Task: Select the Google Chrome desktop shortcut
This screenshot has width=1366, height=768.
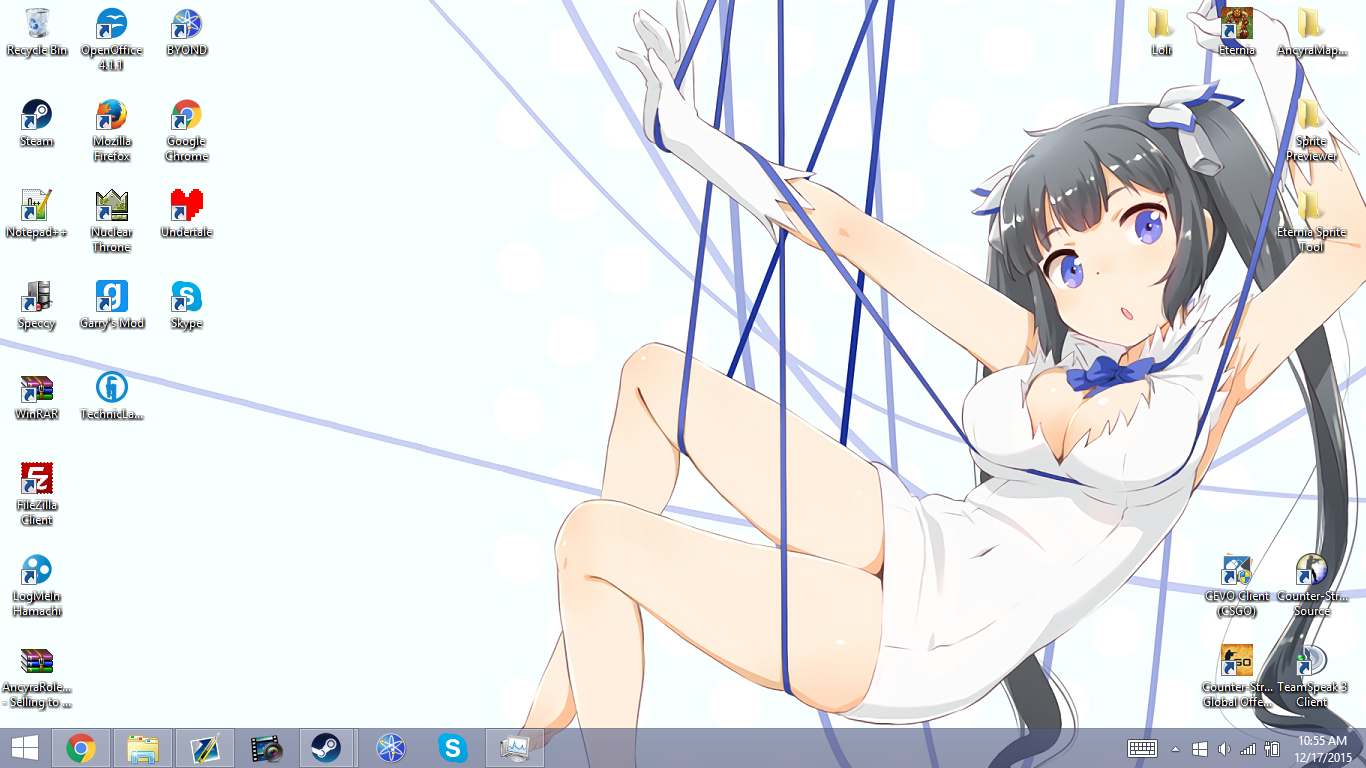Action: [x=187, y=130]
